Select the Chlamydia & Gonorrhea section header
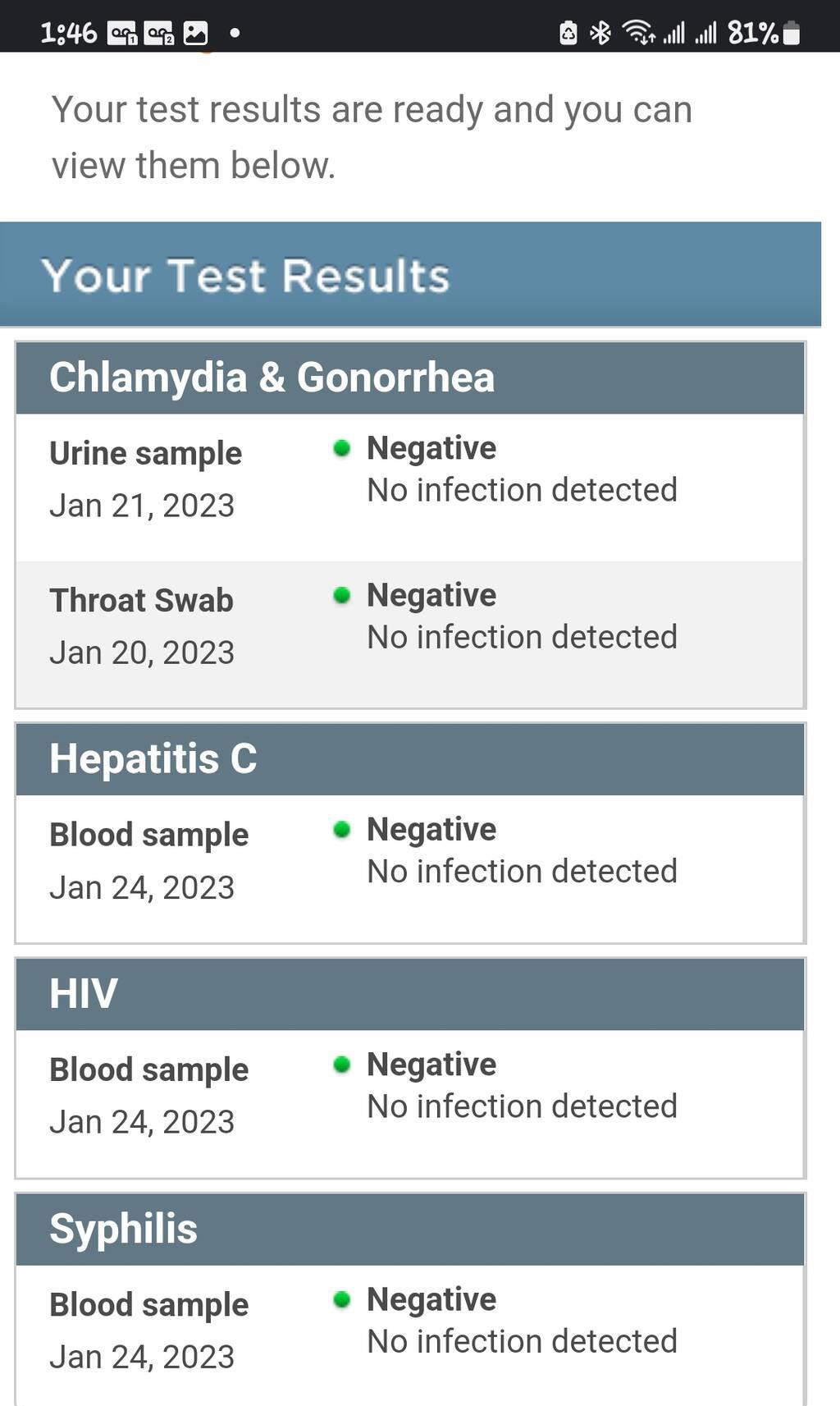 [x=410, y=378]
